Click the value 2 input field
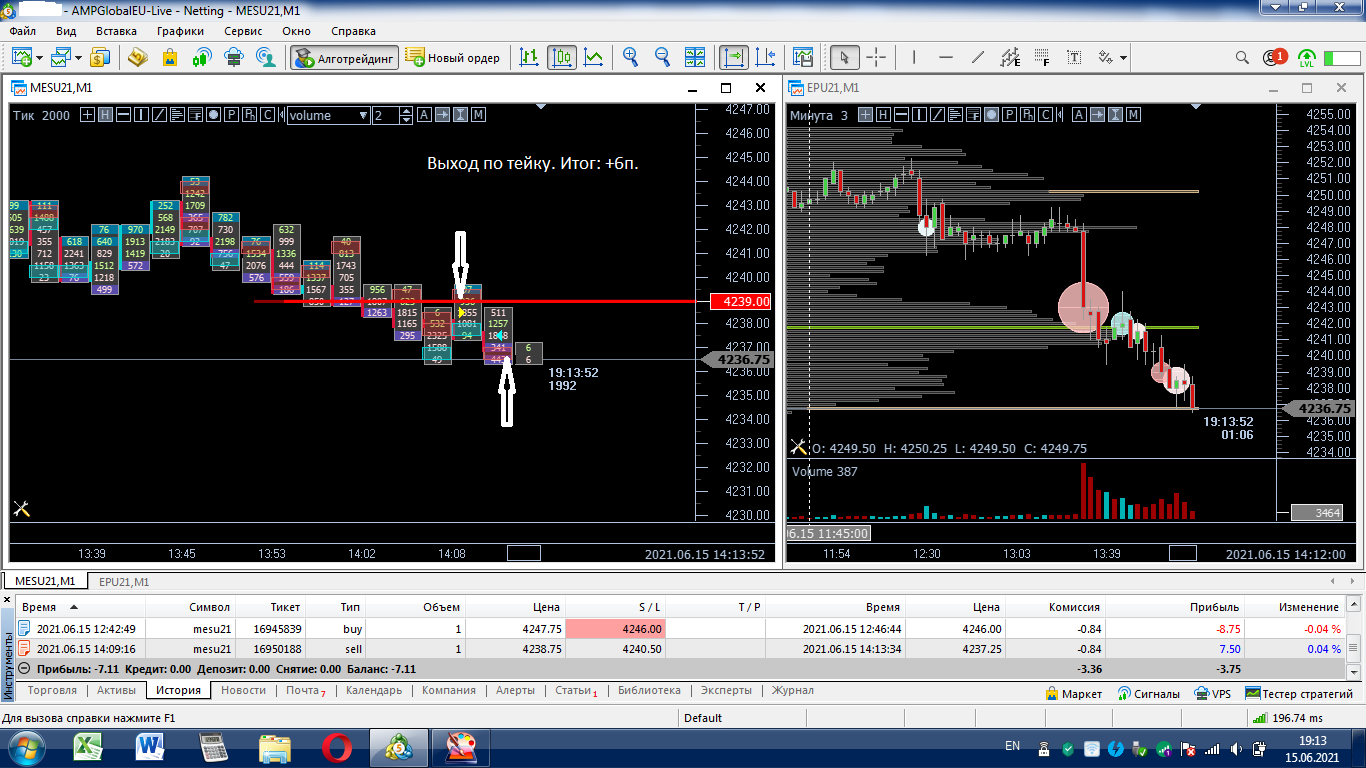Screen dimensions: 1366x768 coord(386,115)
